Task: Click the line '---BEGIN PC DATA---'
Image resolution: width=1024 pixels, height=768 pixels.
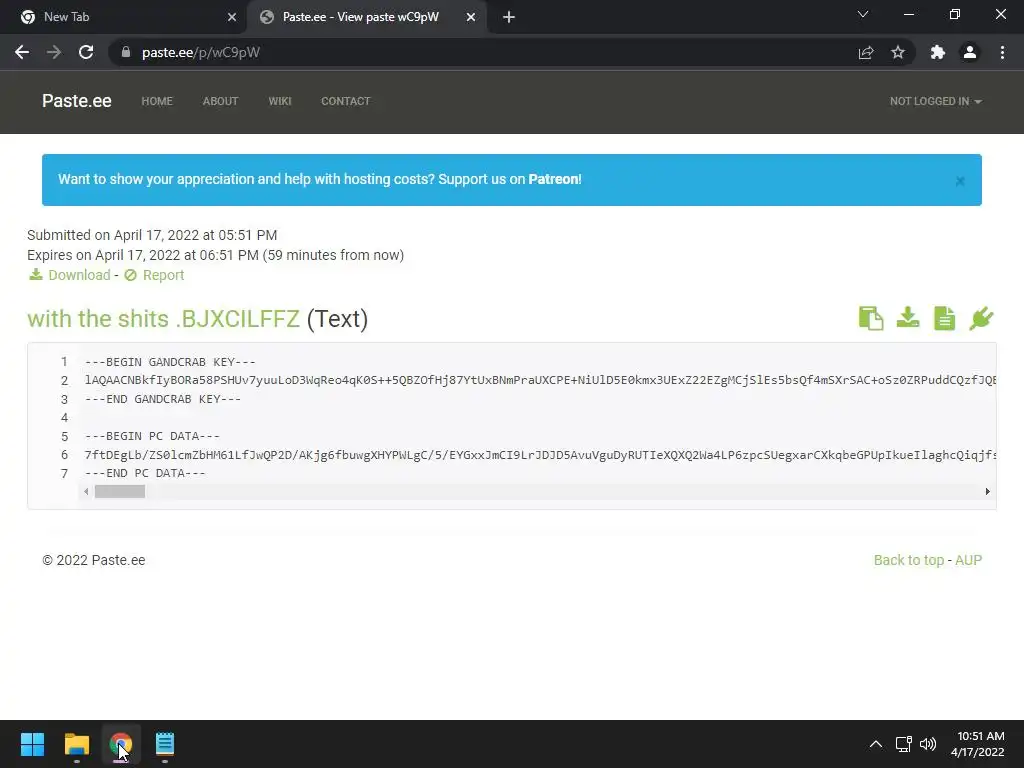Action: (x=152, y=436)
